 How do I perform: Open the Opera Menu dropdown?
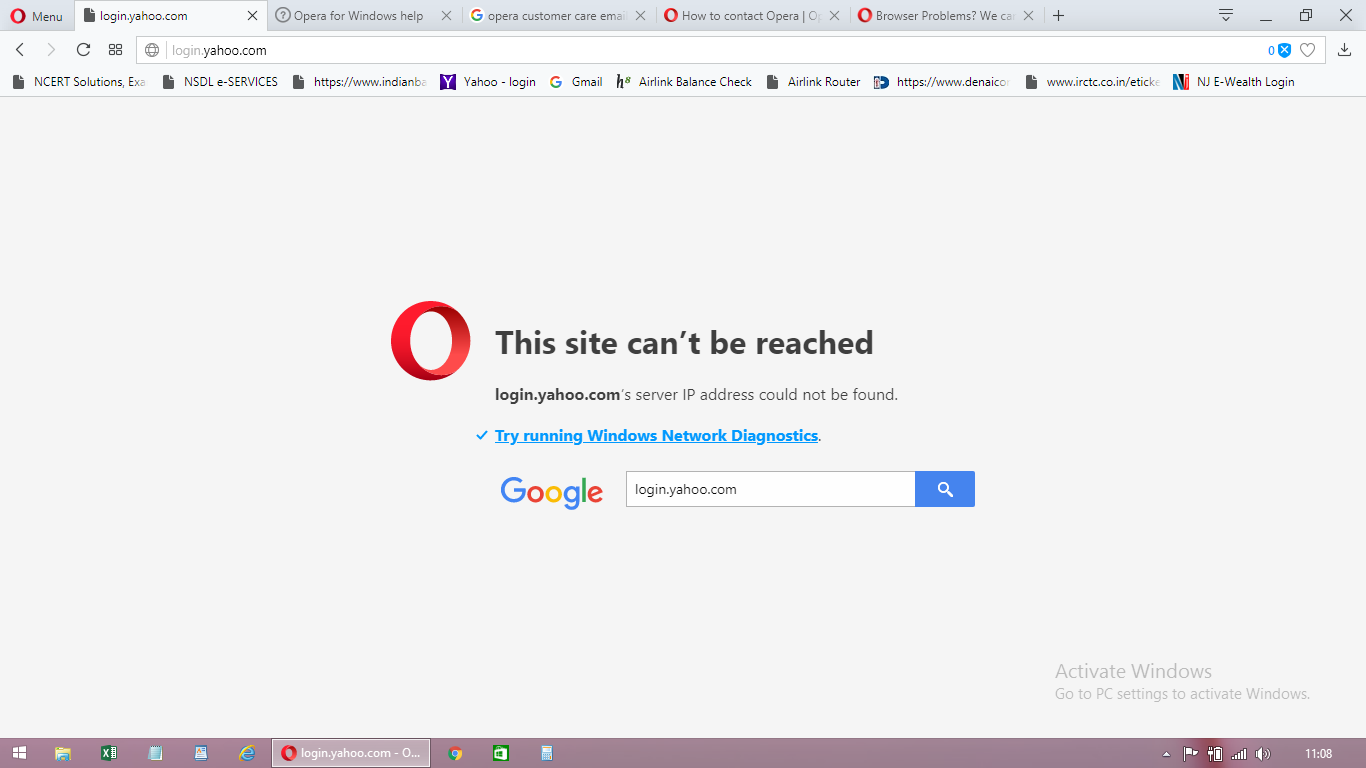[36, 16]
